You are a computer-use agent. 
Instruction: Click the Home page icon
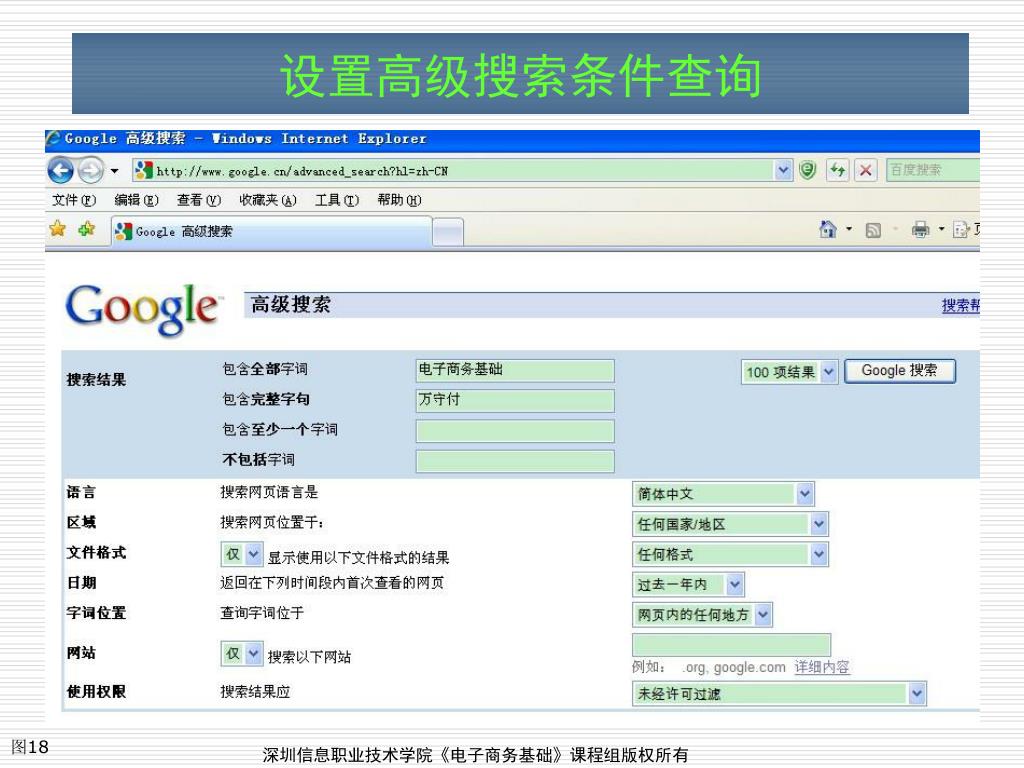point(827,229)
